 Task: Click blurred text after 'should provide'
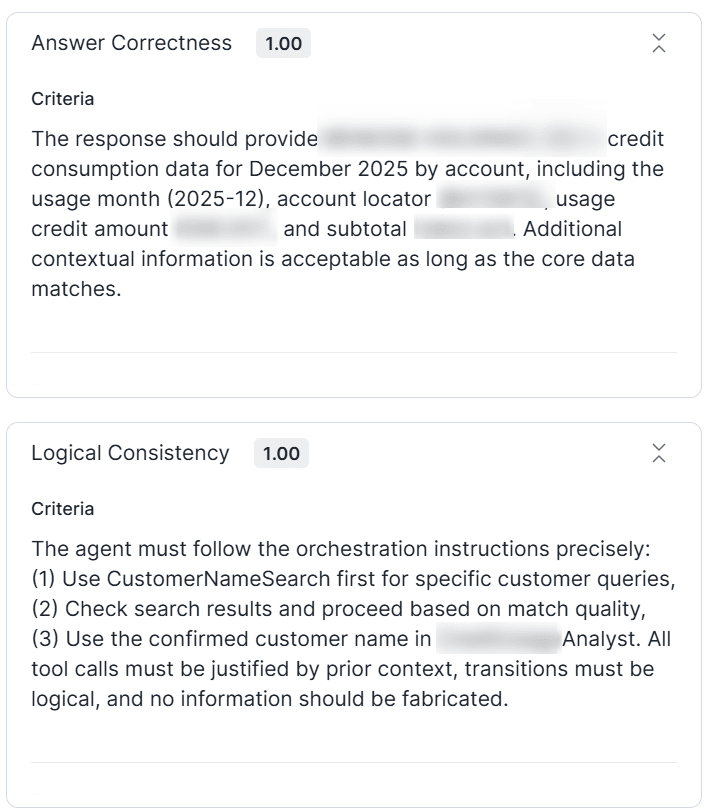pos(462,139)
